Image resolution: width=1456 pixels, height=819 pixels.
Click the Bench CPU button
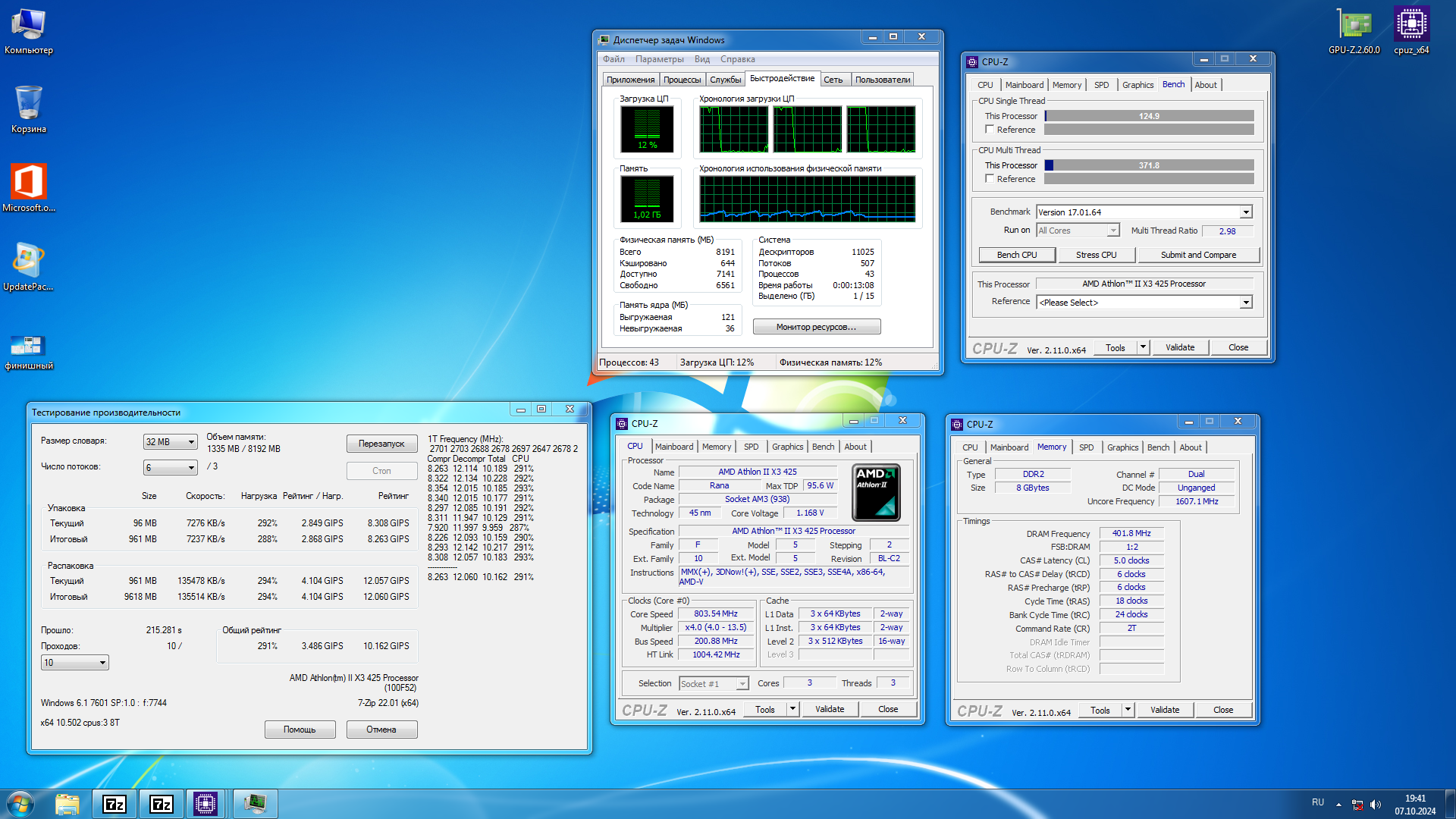coord(1017,255)
